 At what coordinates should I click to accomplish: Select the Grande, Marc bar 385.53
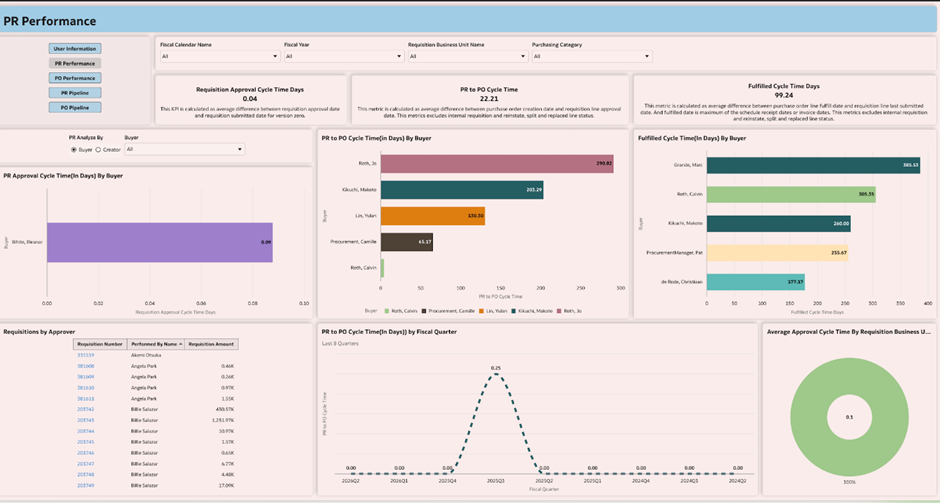(x=813, y=165)
